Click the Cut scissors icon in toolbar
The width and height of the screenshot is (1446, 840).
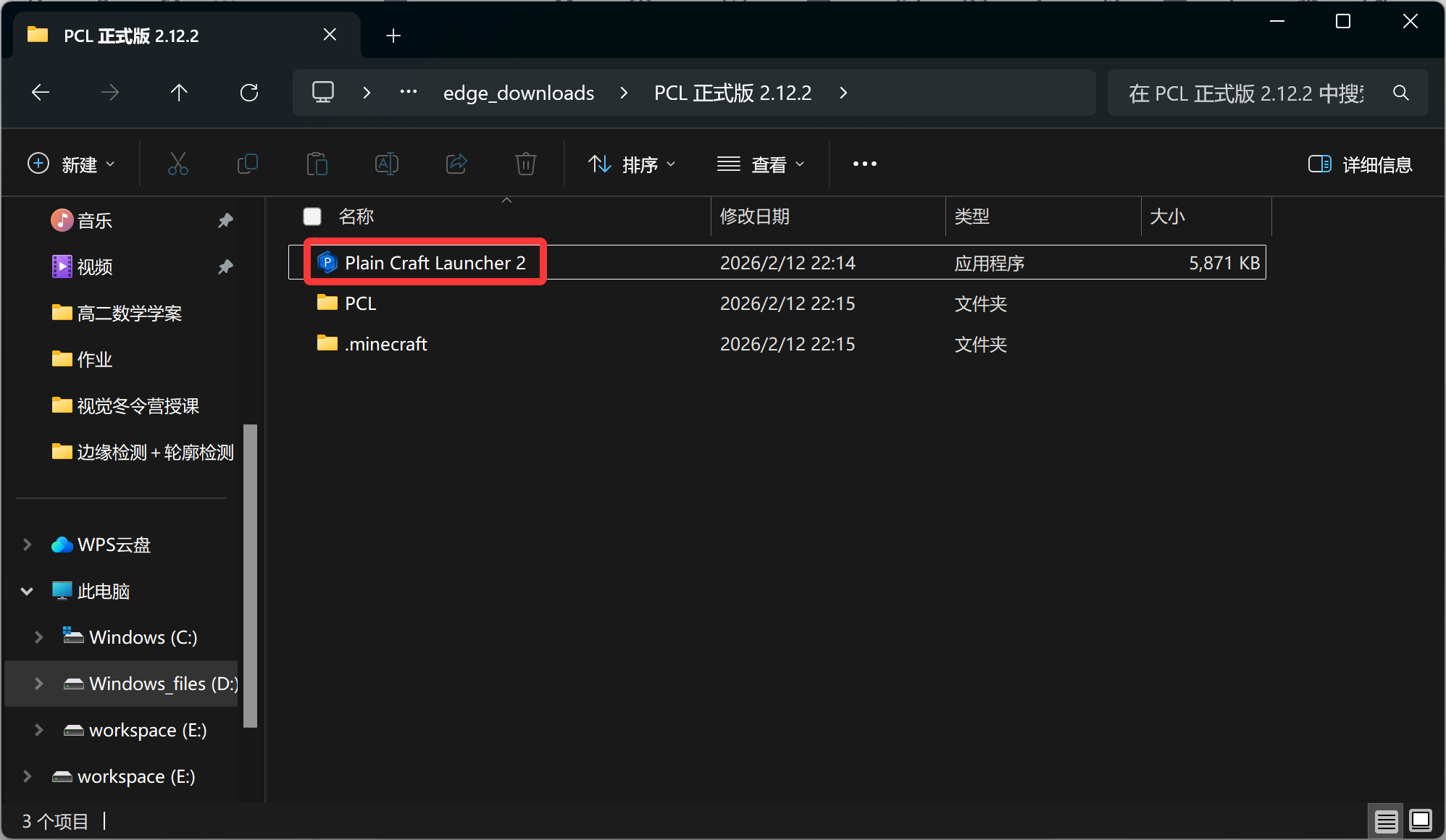tap(177, 164)
